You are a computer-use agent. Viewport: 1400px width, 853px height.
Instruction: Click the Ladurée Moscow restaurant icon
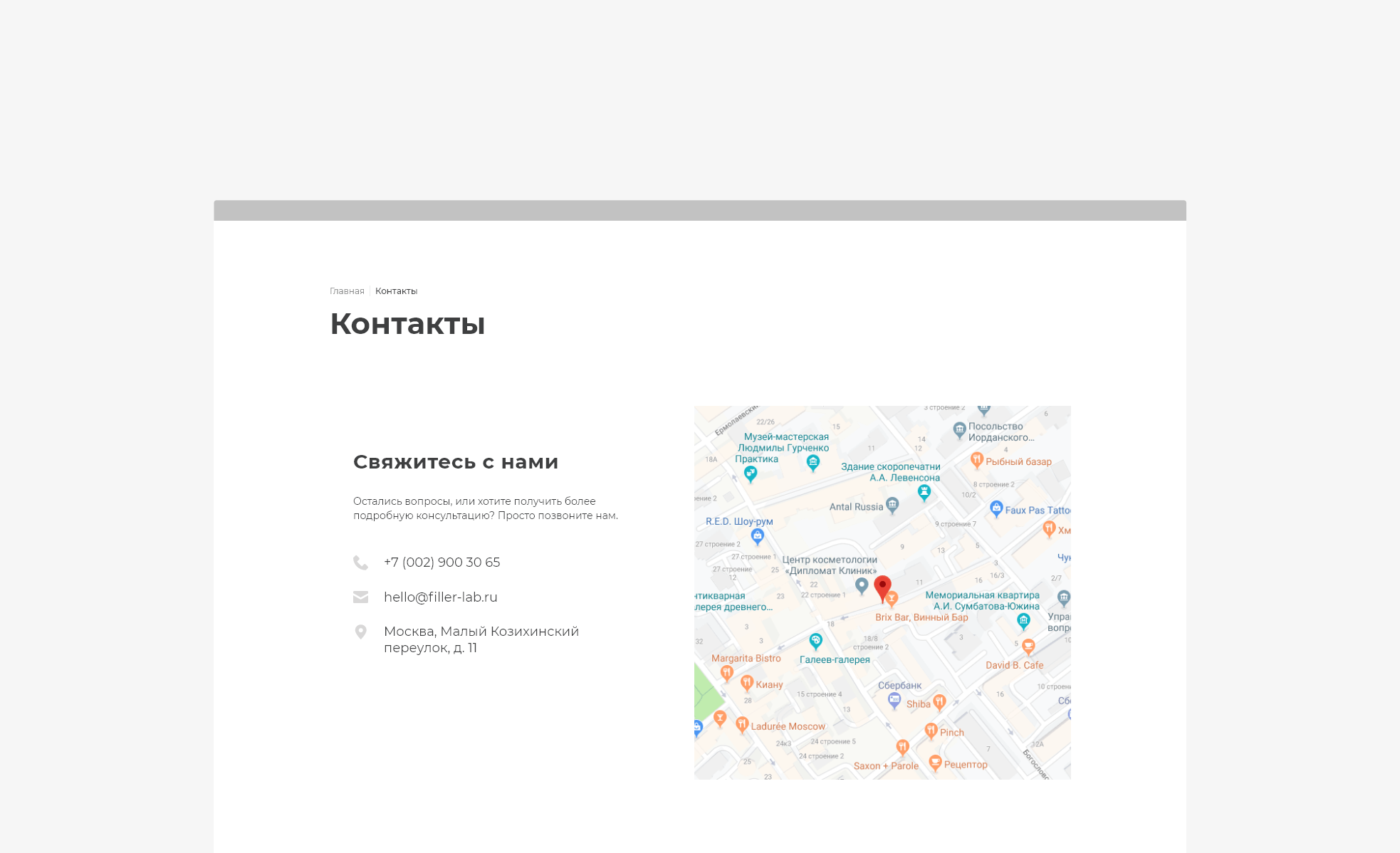[x=742, y=725]
